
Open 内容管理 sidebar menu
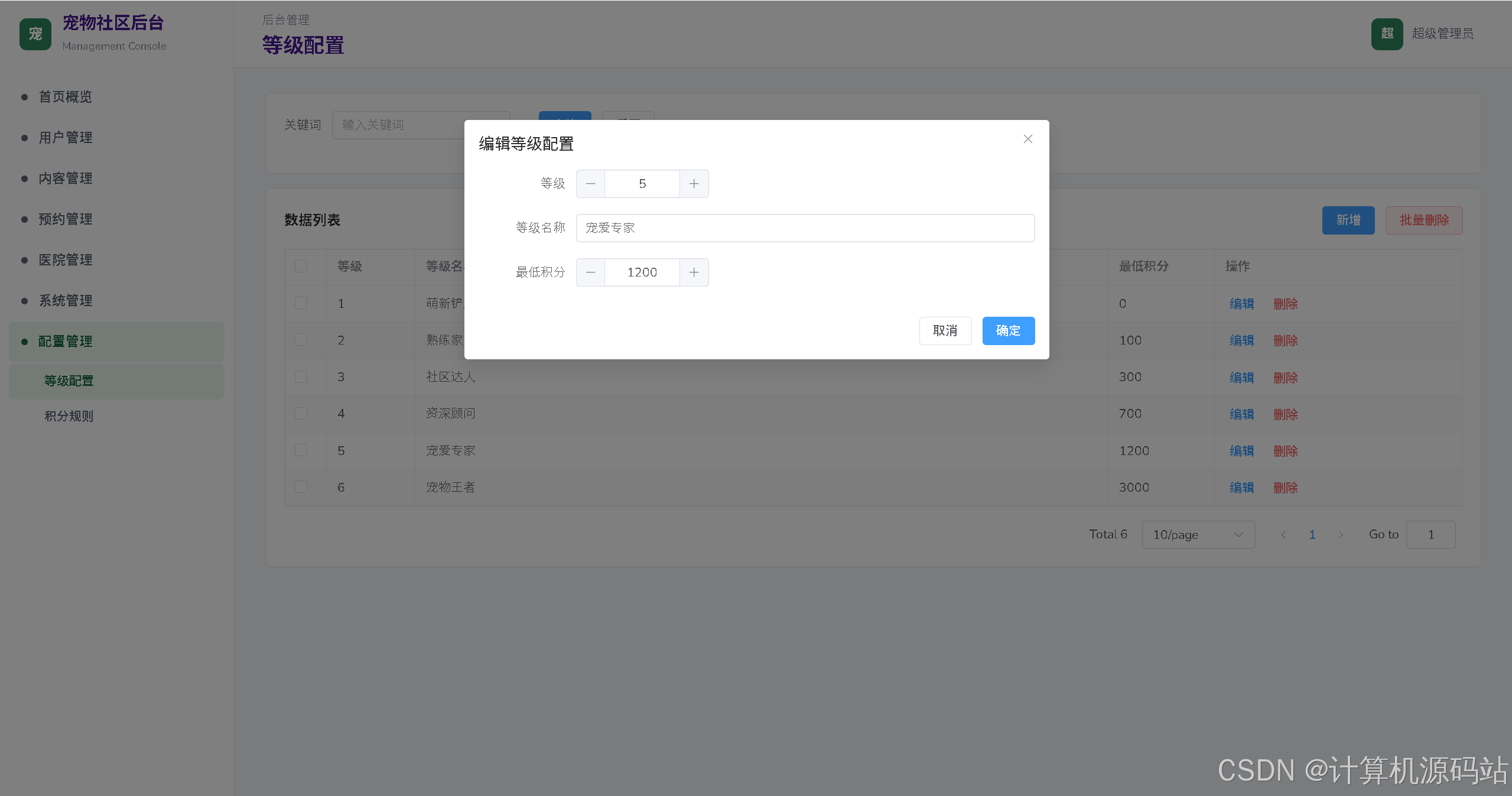pyautogui.click(x=116, y=178)
